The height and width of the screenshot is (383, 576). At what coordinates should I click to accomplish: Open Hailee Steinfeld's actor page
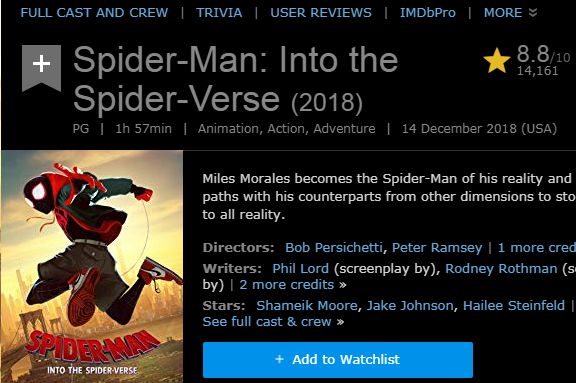tap(514, 306)
